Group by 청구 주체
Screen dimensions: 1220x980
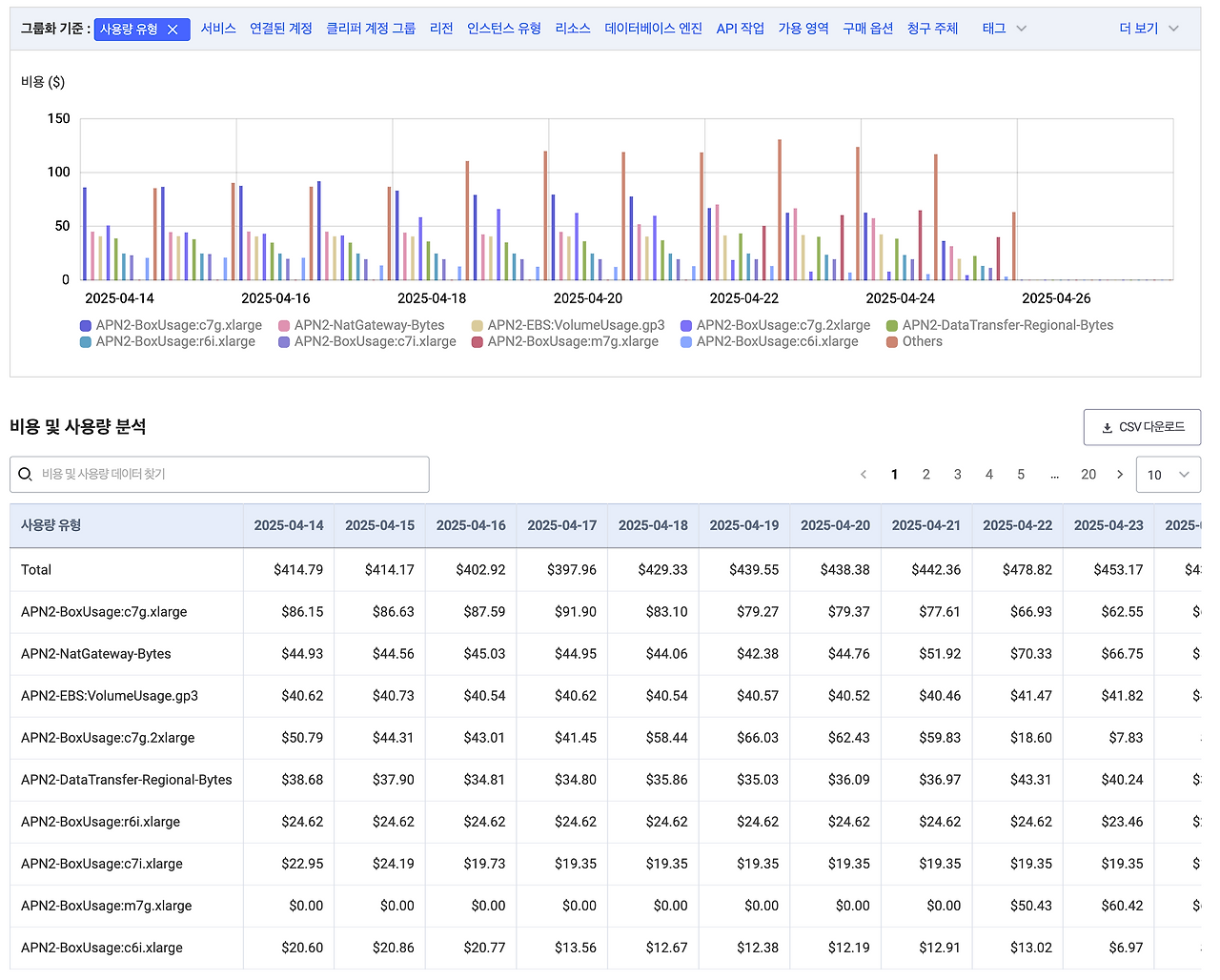coord(933,29)
